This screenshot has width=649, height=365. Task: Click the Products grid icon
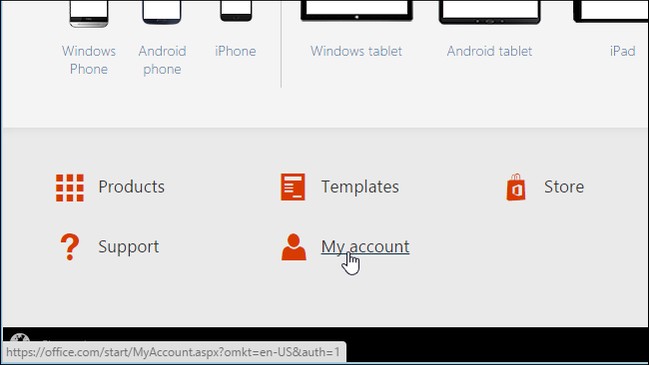70,188
